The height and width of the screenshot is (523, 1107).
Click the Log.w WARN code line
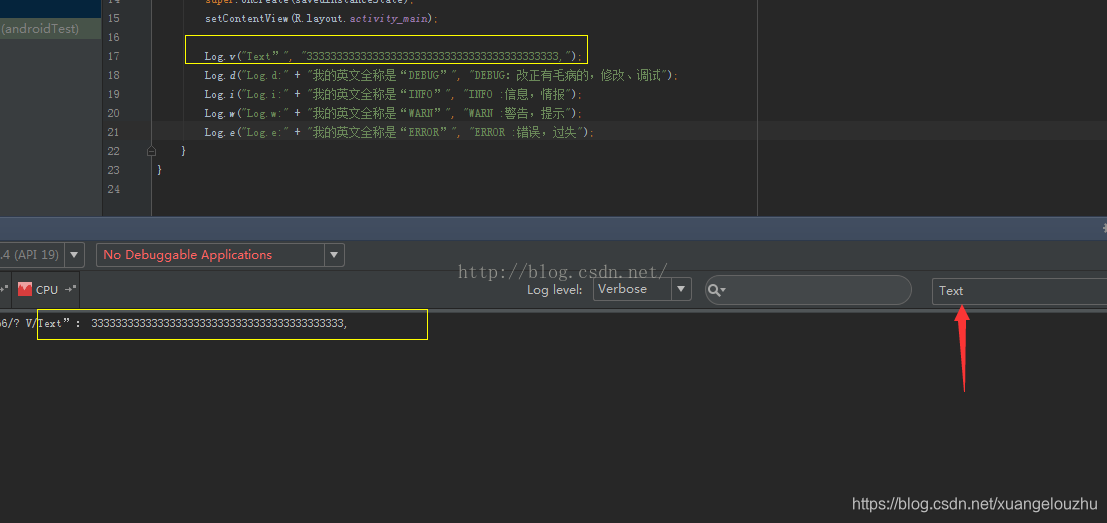click(394, 114)
